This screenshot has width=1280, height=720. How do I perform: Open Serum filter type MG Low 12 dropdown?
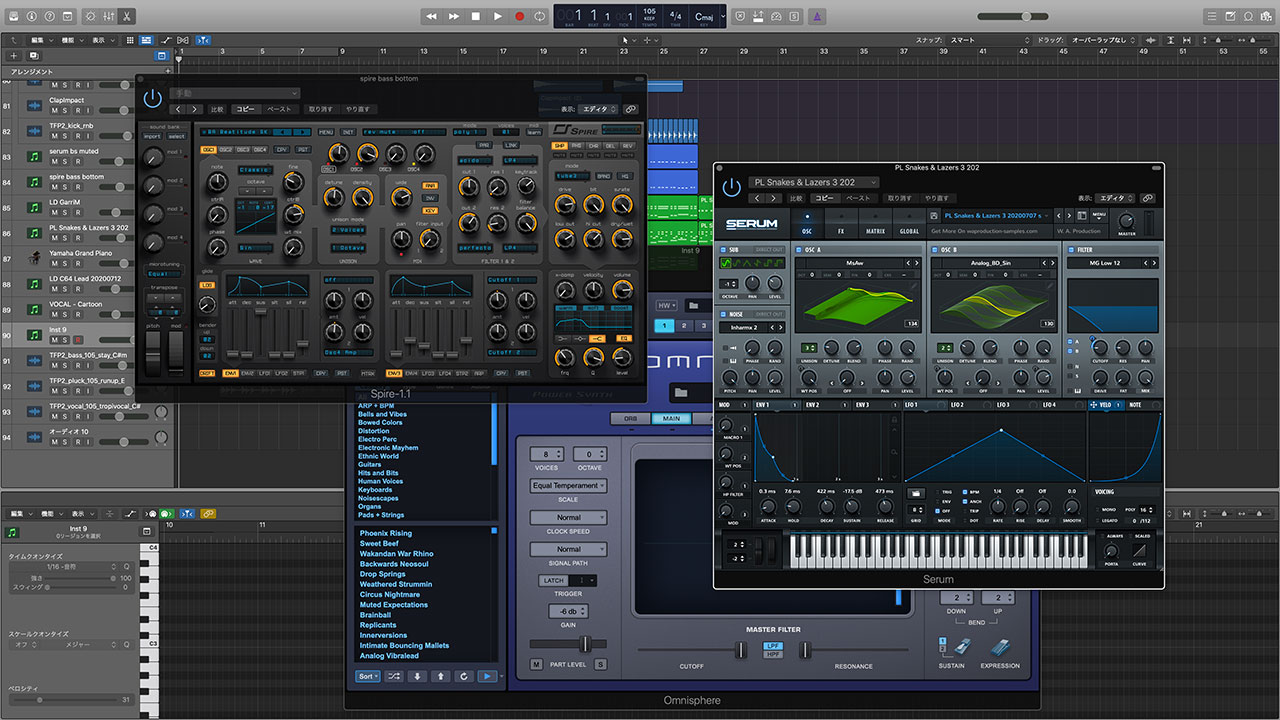(x=1103, y=263)
